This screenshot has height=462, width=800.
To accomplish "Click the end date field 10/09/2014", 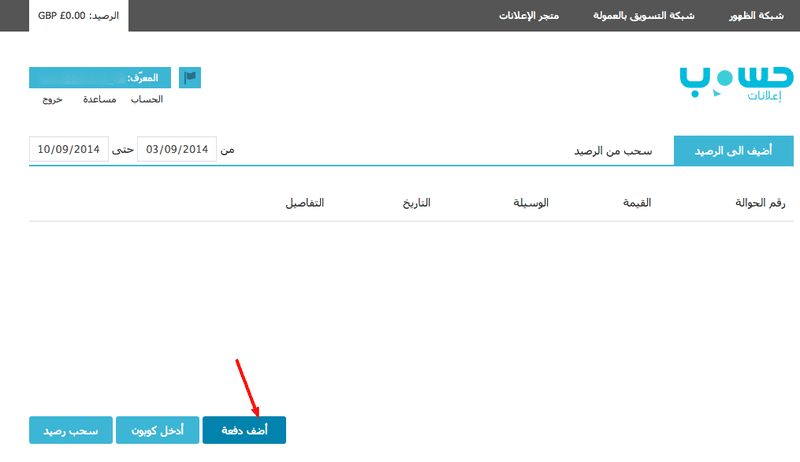I will (69, 149).
